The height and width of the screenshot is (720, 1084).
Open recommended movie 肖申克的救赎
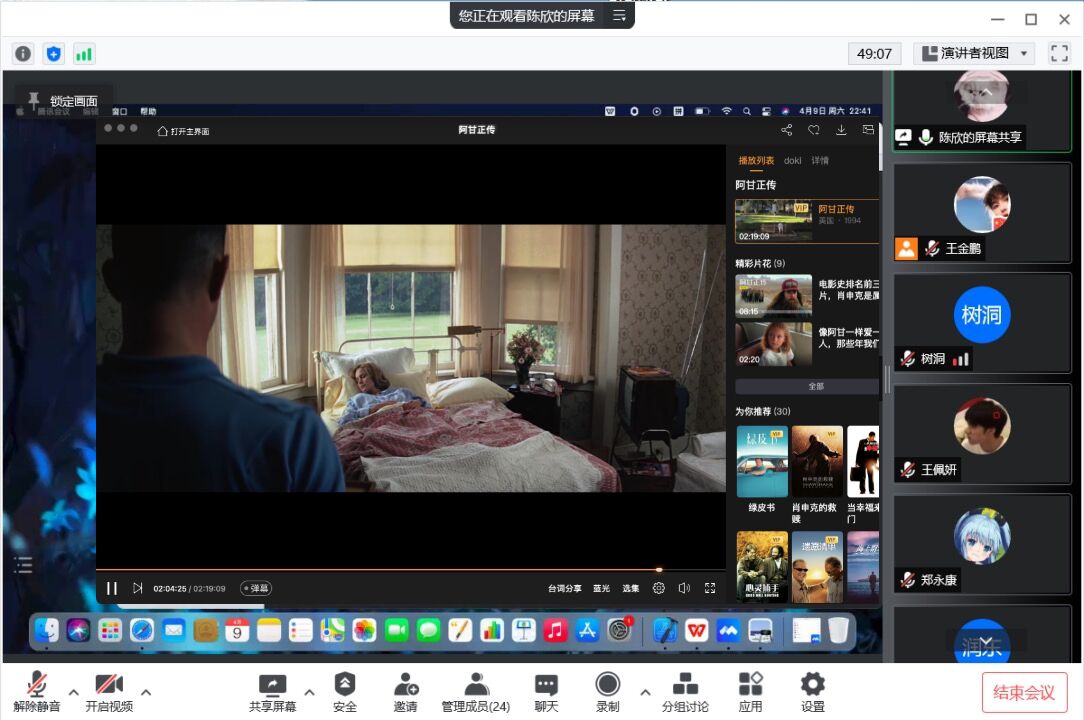(x=817, y=461)
